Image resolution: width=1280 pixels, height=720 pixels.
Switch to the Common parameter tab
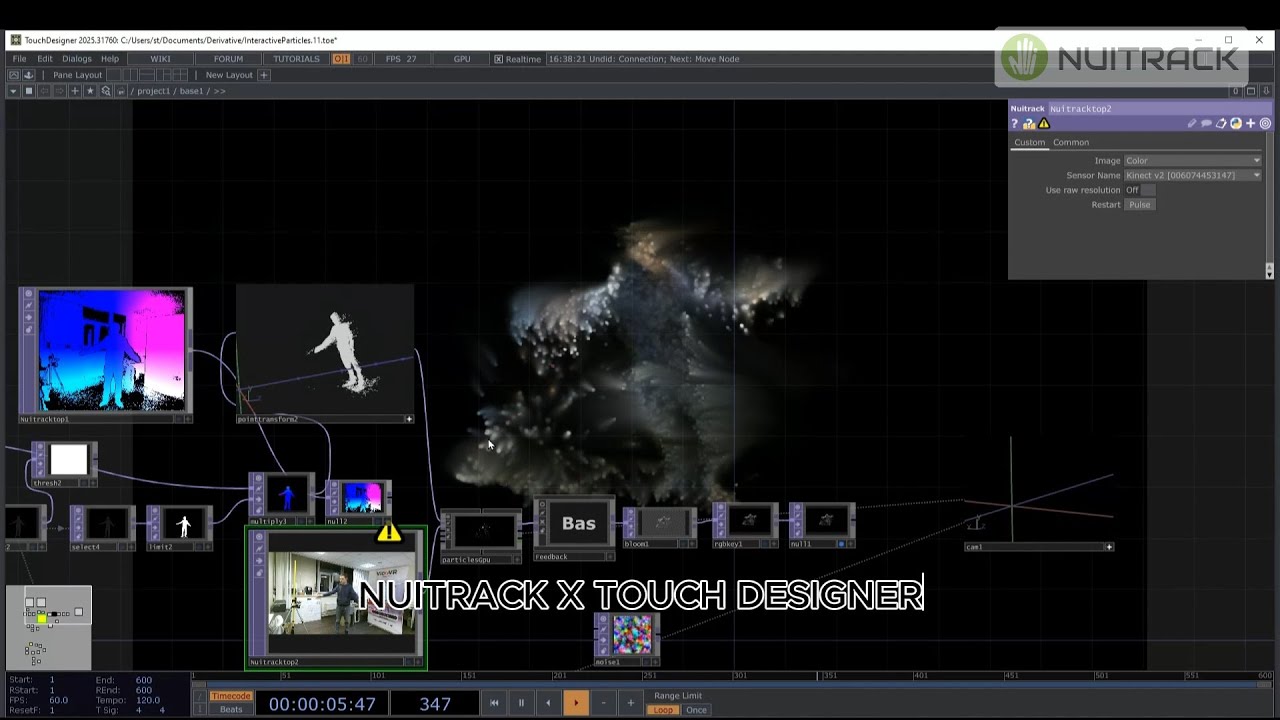pyautogui.click(x=1071, y=142)
